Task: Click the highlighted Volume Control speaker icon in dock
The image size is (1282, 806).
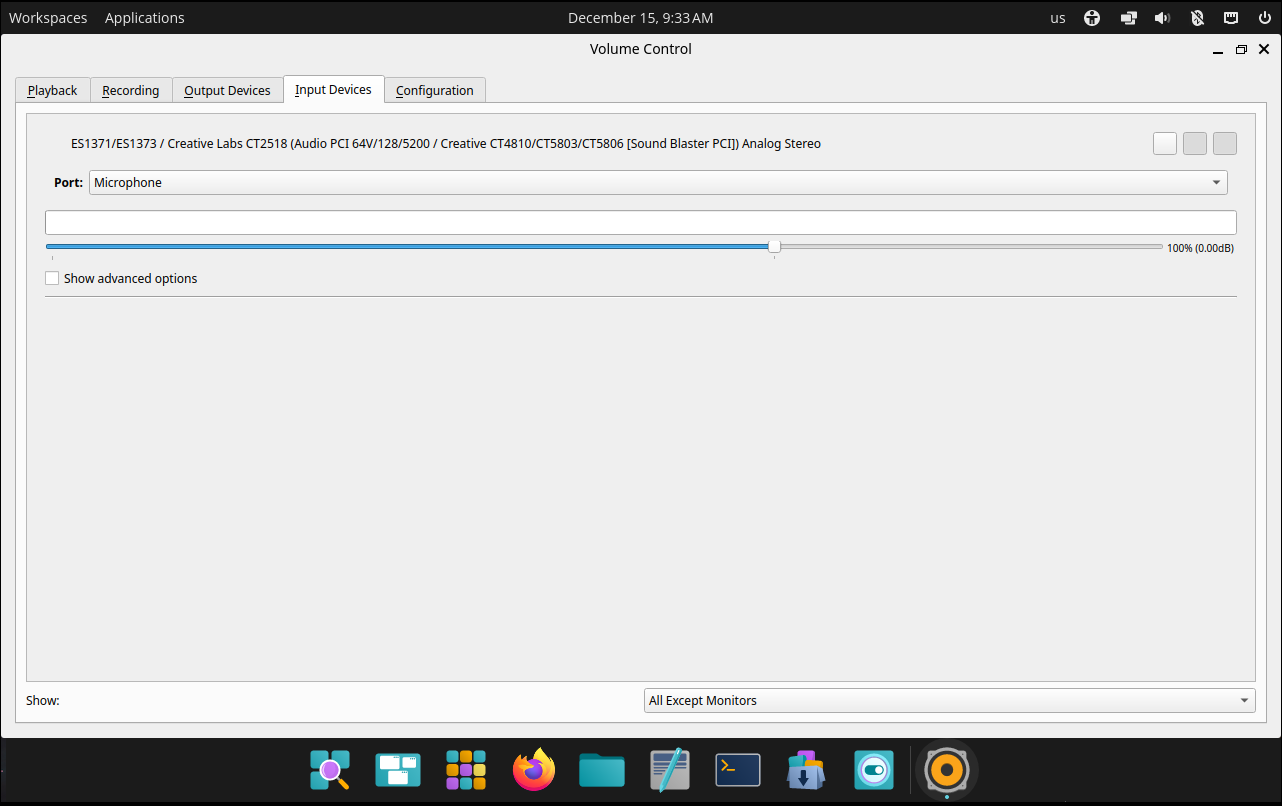Action: (x=946, y=770)
